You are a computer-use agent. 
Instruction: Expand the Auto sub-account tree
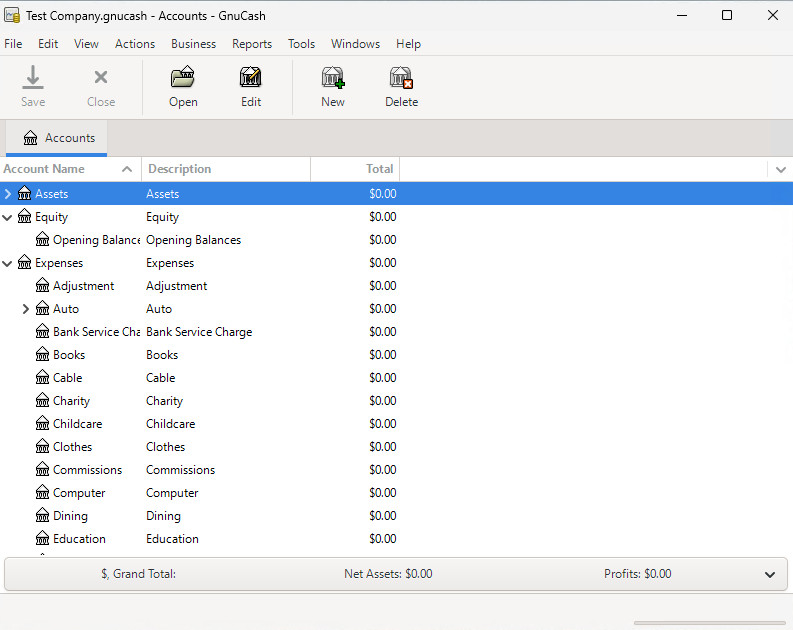point(26,308)
